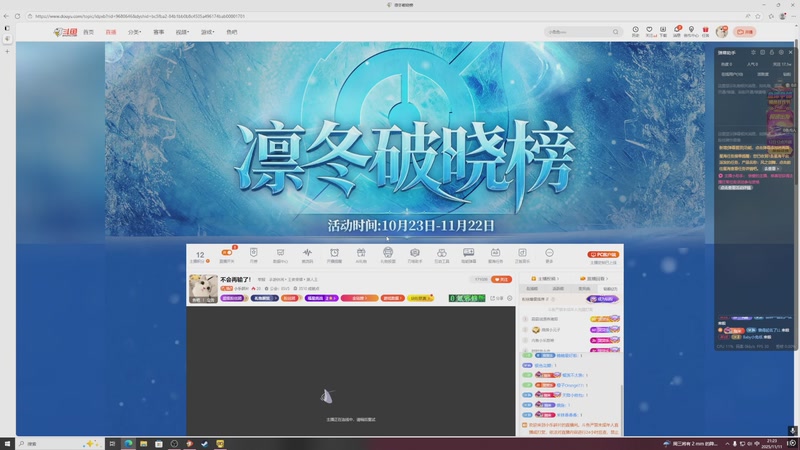Click the search magnifier icon
The height and width of the screenshot is (450, 800).
click(x=616, y=32)
